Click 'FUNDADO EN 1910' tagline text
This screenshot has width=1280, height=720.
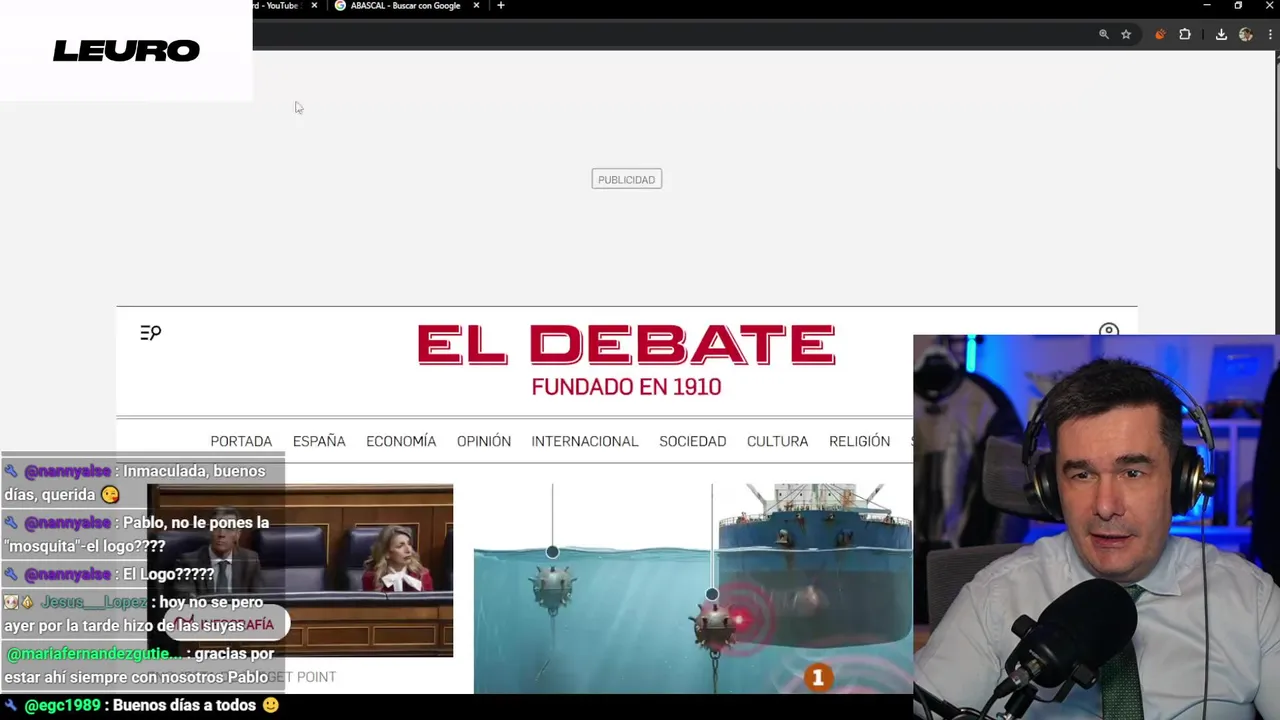626,387
